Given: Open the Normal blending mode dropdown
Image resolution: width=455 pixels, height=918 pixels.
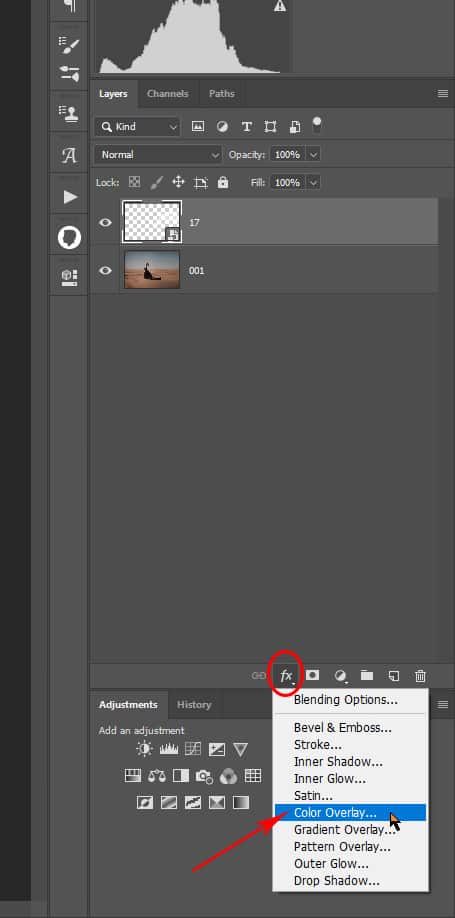Looking at the screenshot, I should [158, 155].
